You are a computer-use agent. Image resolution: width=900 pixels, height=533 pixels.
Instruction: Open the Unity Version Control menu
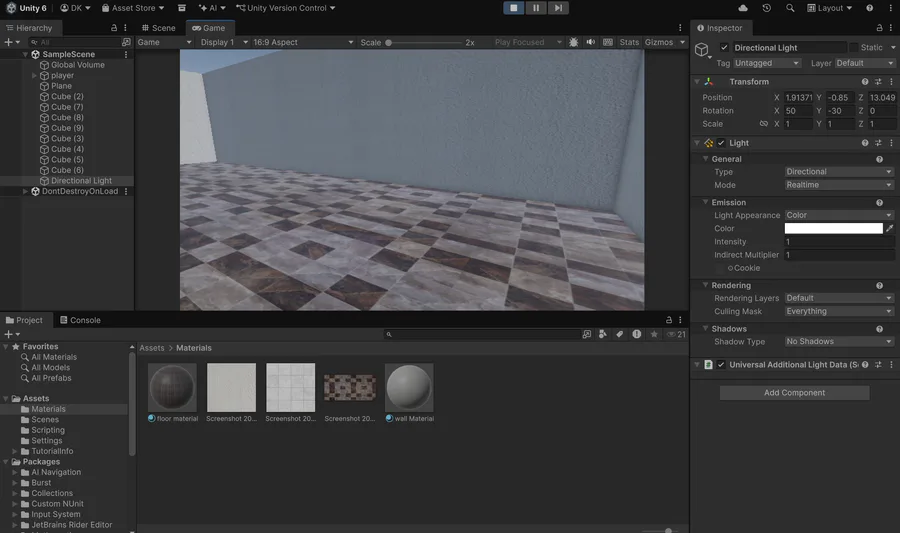click(x=286, y=8)
